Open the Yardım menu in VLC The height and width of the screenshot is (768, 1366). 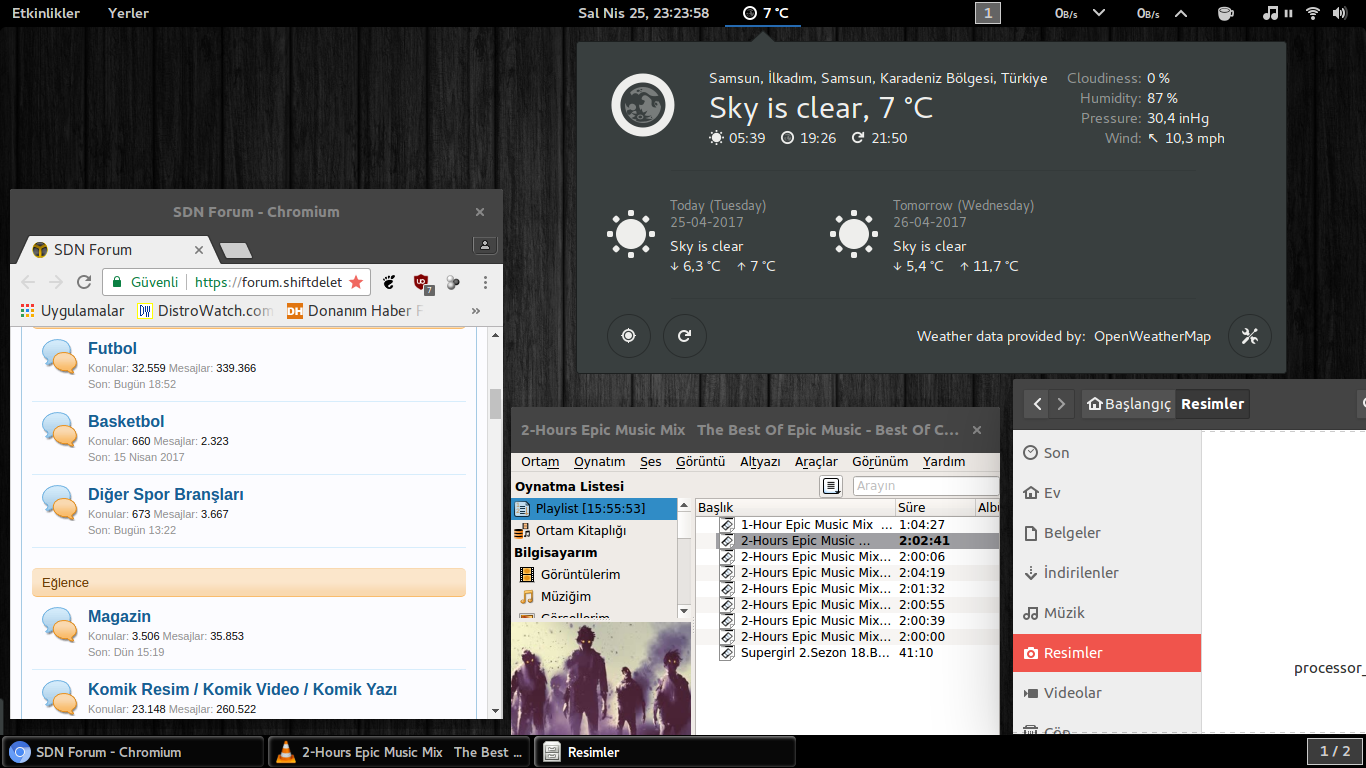[944, 462]
